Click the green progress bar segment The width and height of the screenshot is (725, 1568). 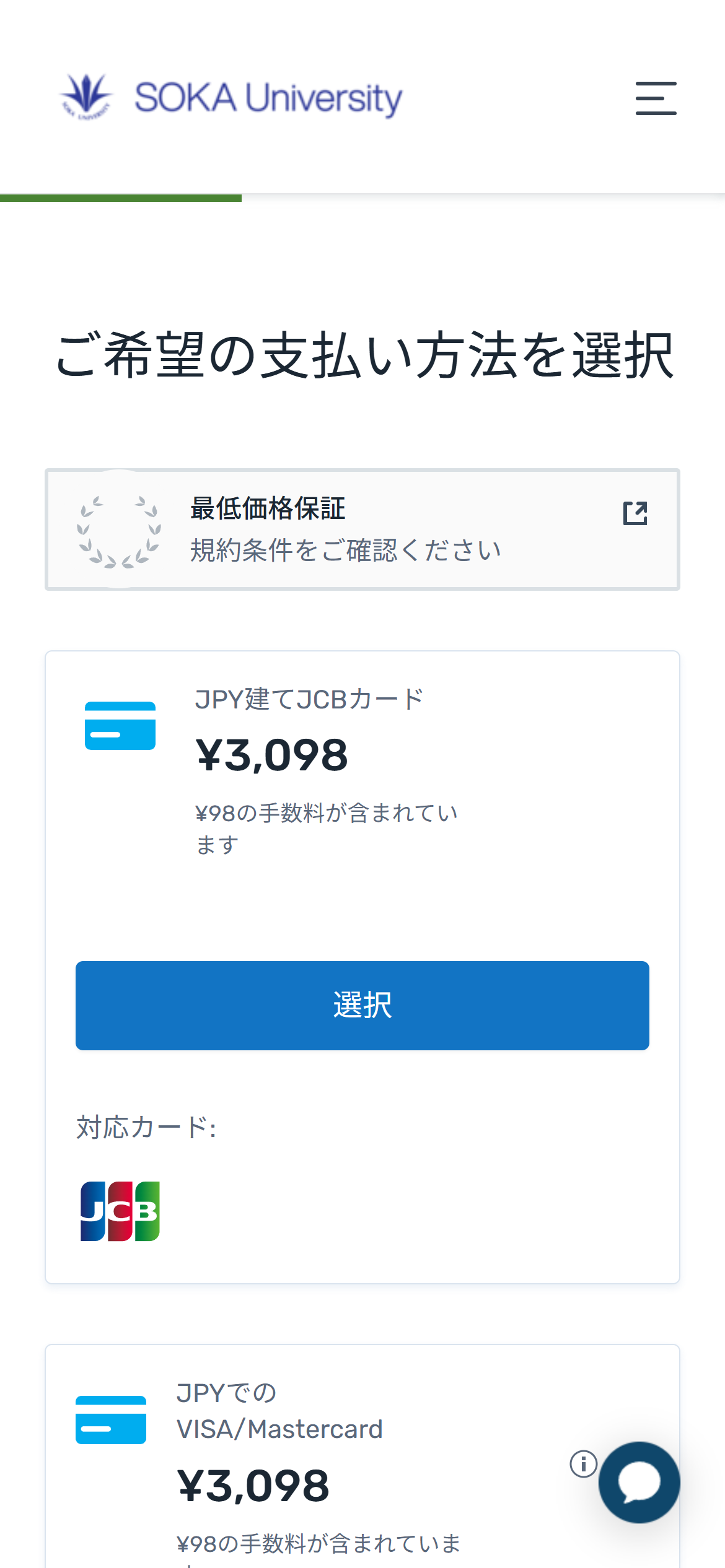[121, 198]
